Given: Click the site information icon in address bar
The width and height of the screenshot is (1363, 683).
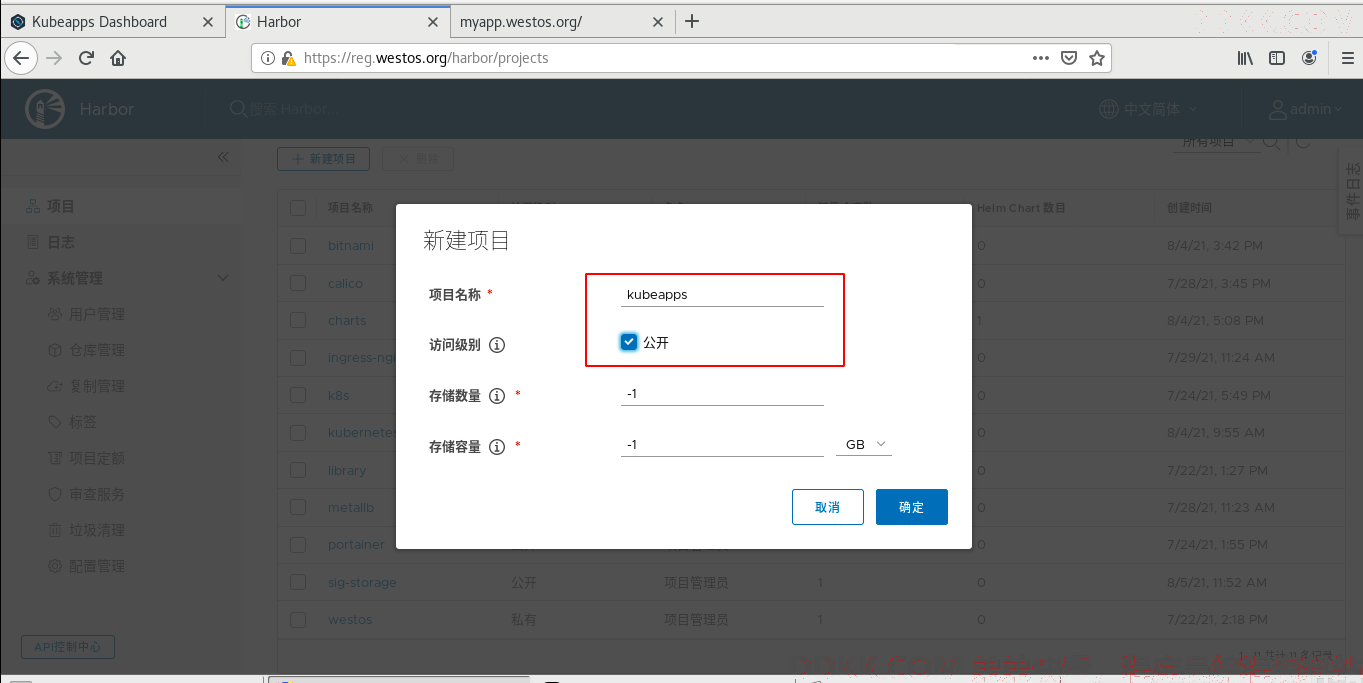Looking at the screenshot, I should 268,58.
